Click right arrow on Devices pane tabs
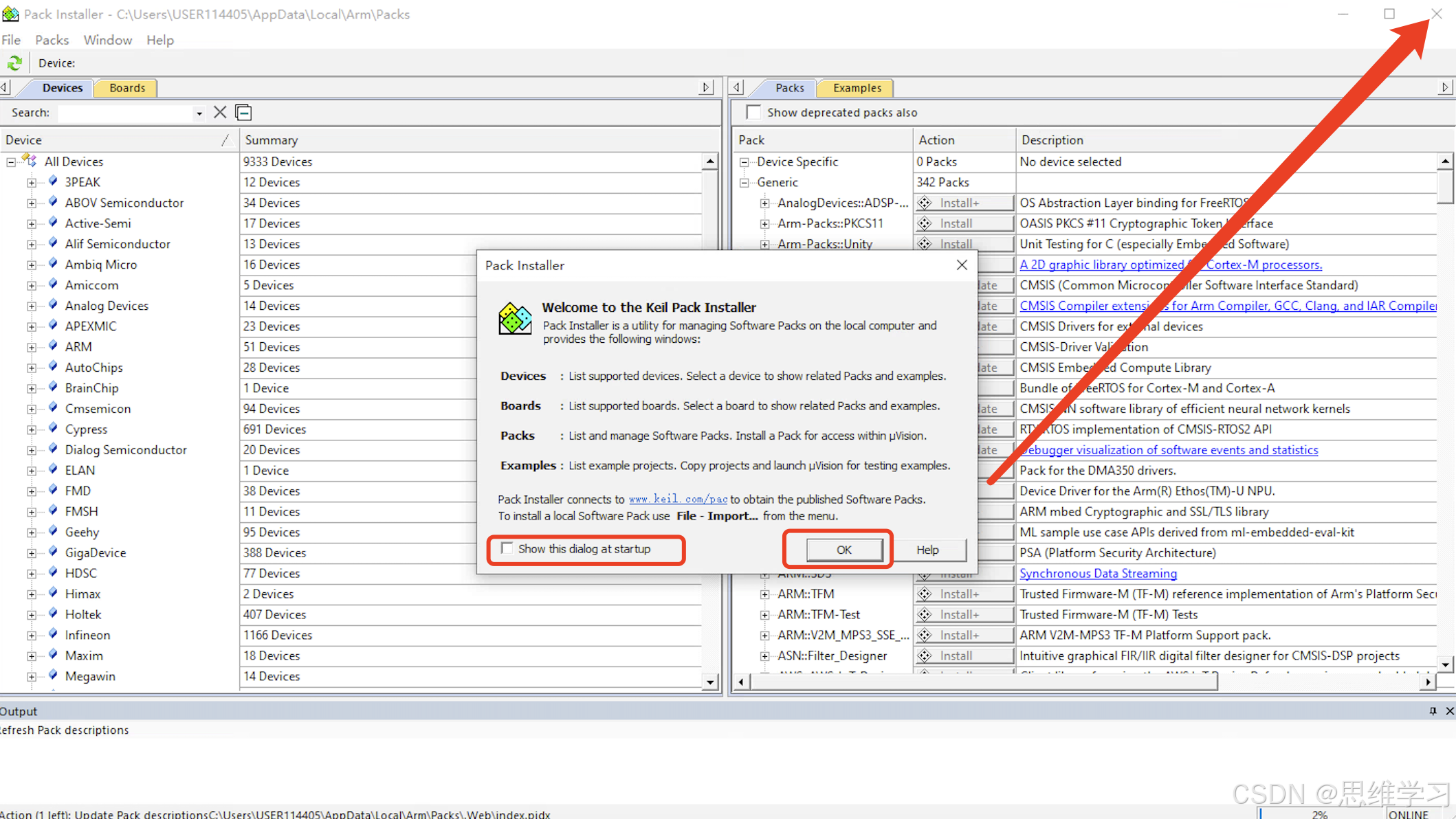 pyautogui.click(x=706, y=87)
